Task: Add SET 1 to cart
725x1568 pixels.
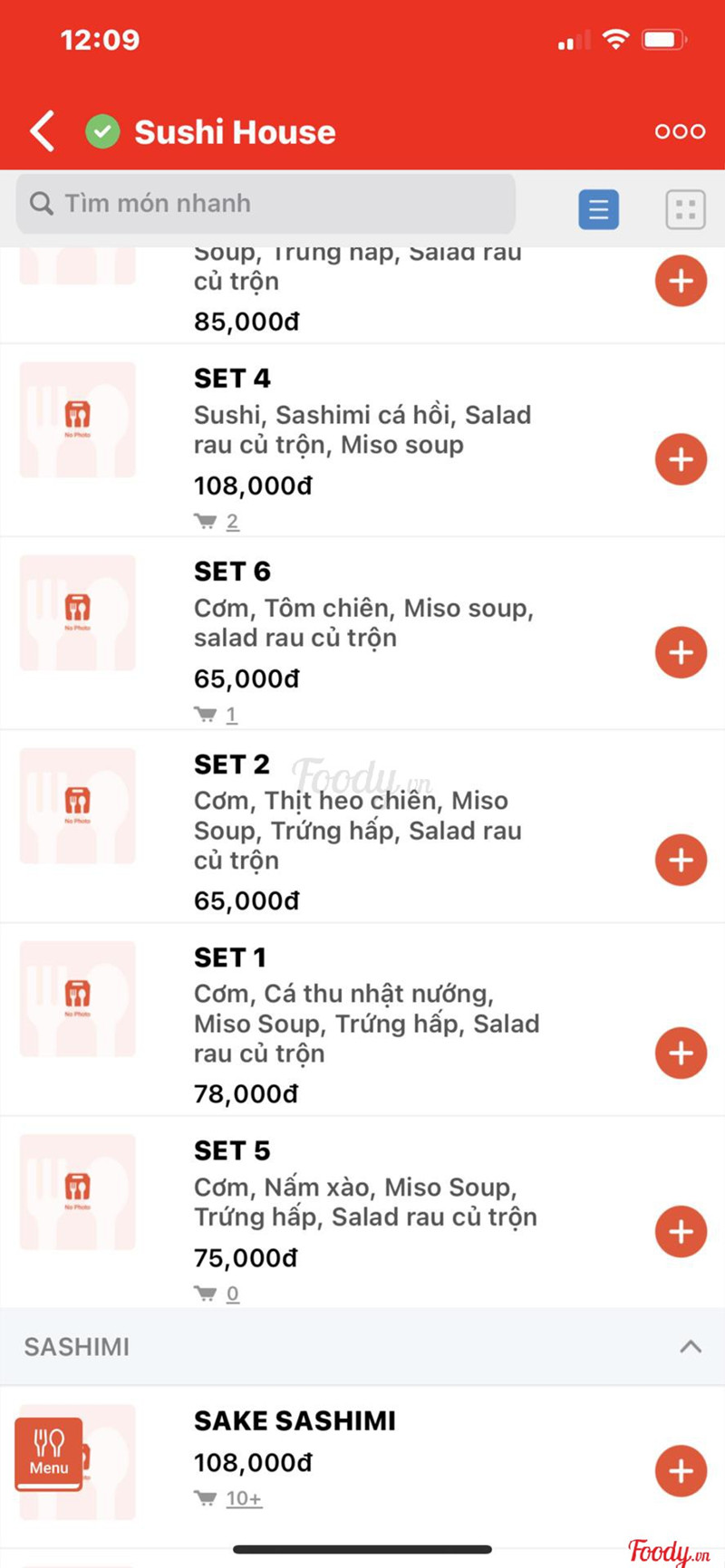Action: [x=681, y=1053]
